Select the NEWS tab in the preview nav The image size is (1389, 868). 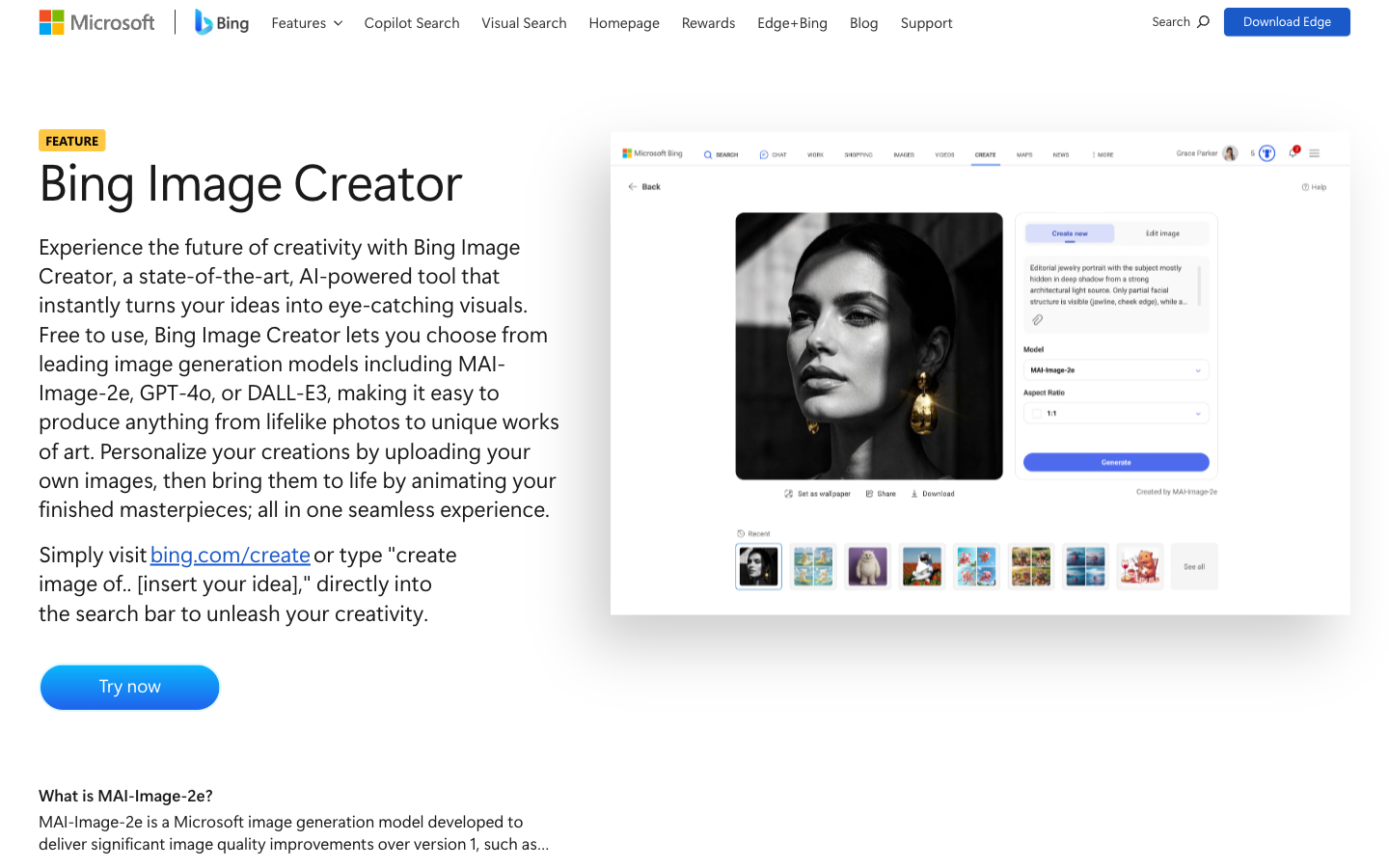click(1061, 154)
